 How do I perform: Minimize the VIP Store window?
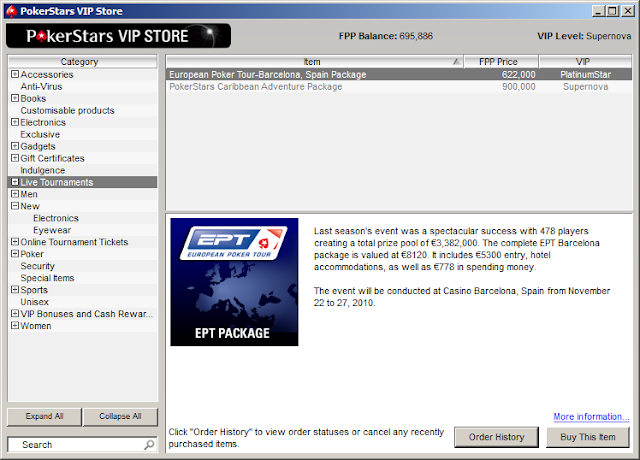(598, 11)
